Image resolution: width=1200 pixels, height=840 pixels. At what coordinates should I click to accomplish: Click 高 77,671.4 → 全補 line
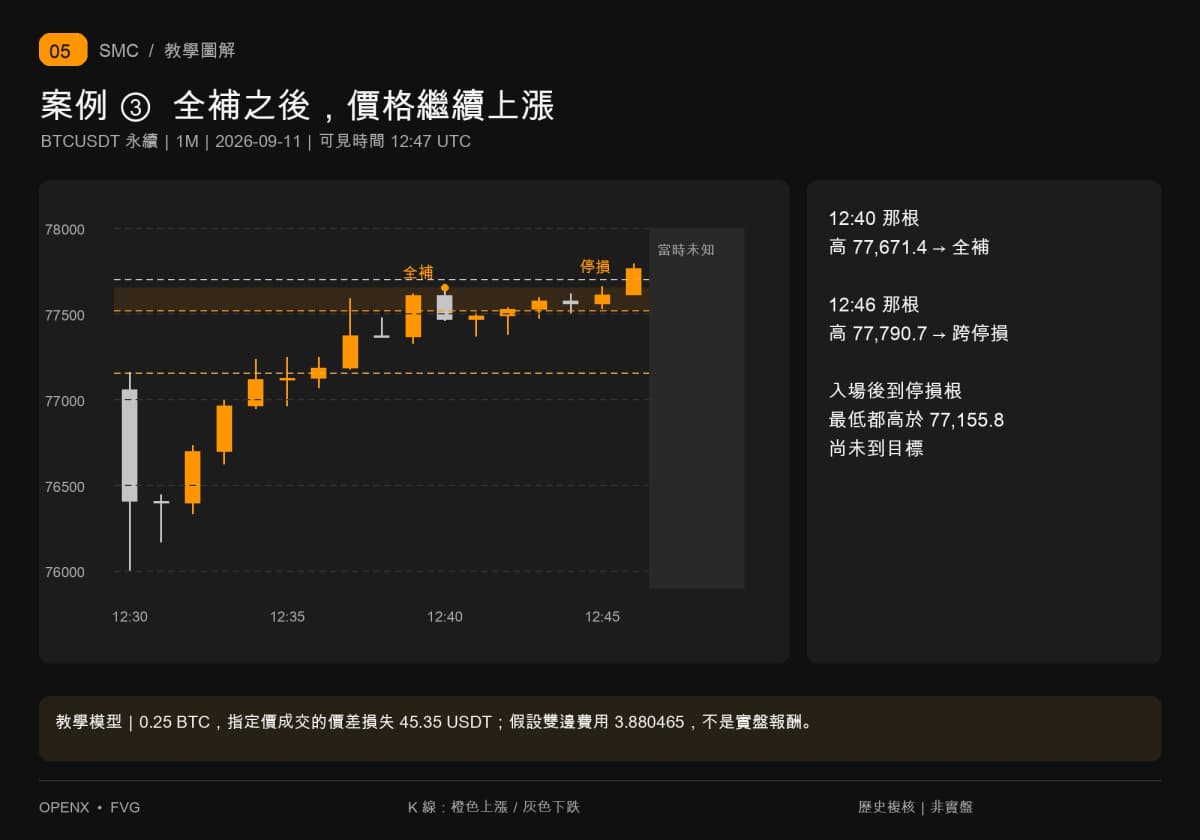(x=909, y=247)
